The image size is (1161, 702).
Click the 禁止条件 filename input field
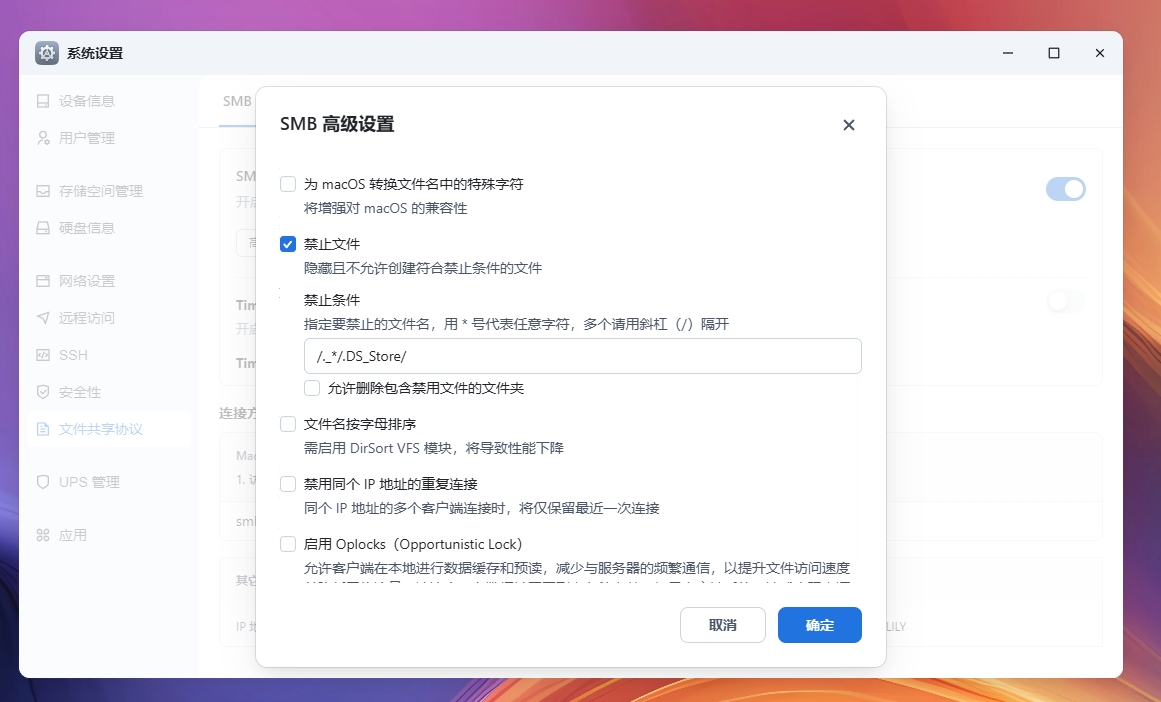coord(583,356)
